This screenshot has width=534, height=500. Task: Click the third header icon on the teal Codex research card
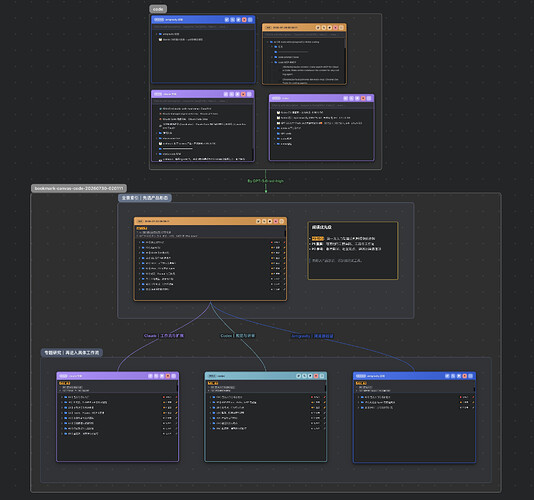click(310, 376)
